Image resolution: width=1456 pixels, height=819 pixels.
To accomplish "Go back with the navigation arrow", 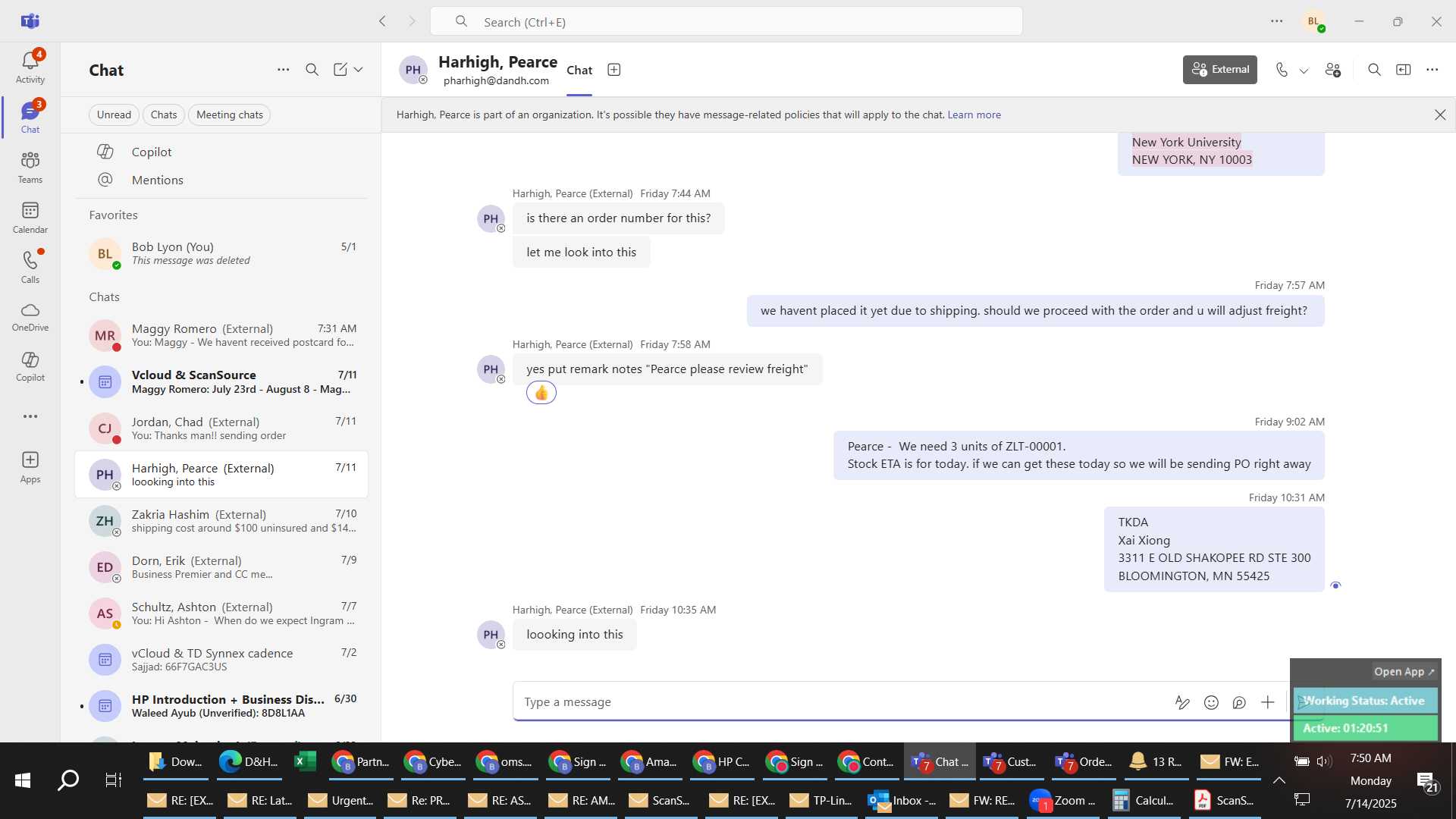I will 382,21.
